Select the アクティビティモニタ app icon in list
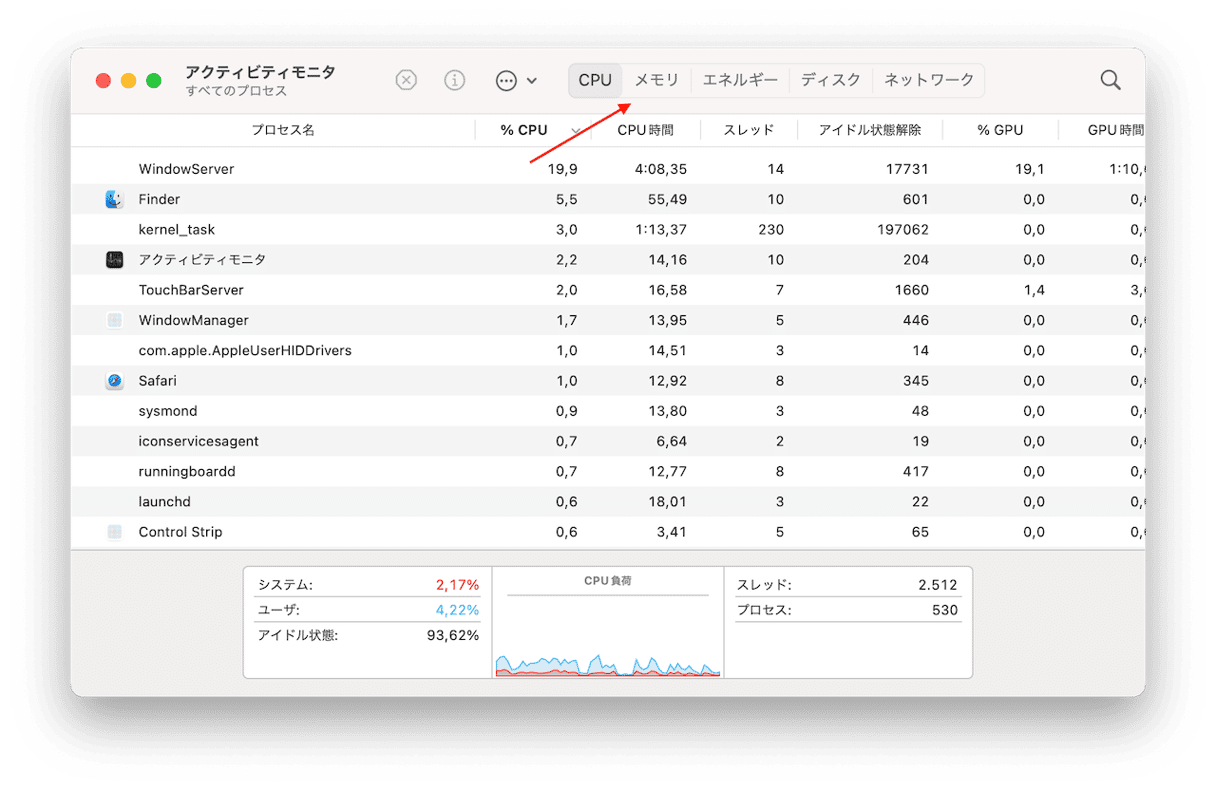The width and height of the screenshot is (1216, 790). coord(114,260)
